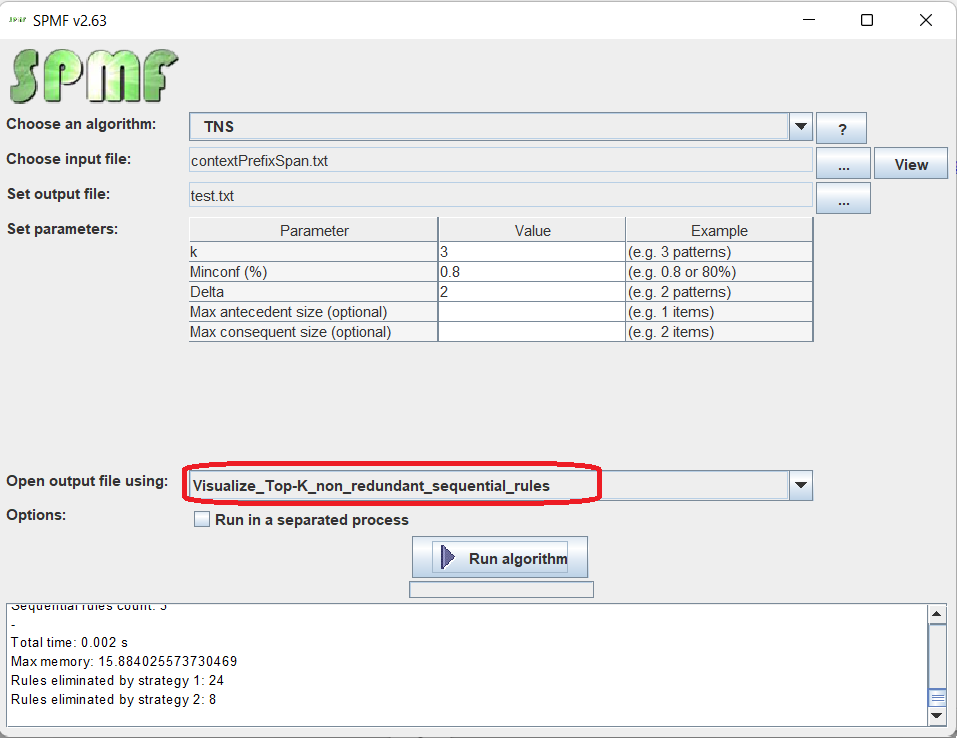Browse for output file with ... button

(843, 198)
